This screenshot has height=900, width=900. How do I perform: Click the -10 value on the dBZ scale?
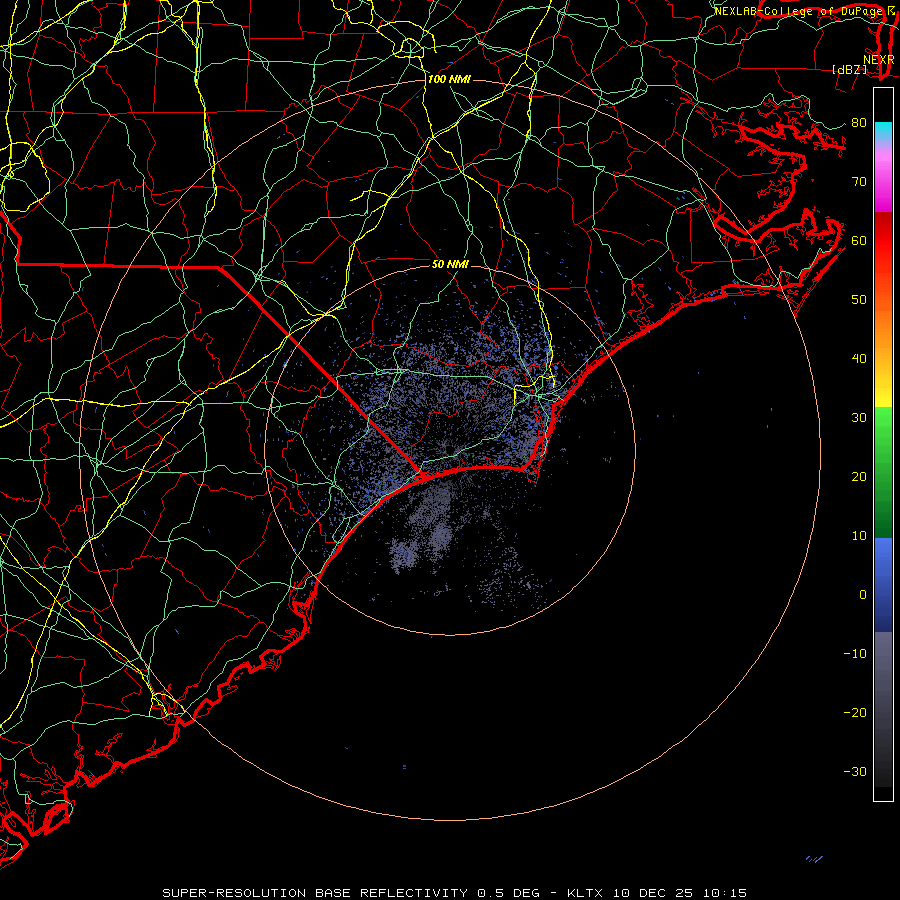coord(855,654)
